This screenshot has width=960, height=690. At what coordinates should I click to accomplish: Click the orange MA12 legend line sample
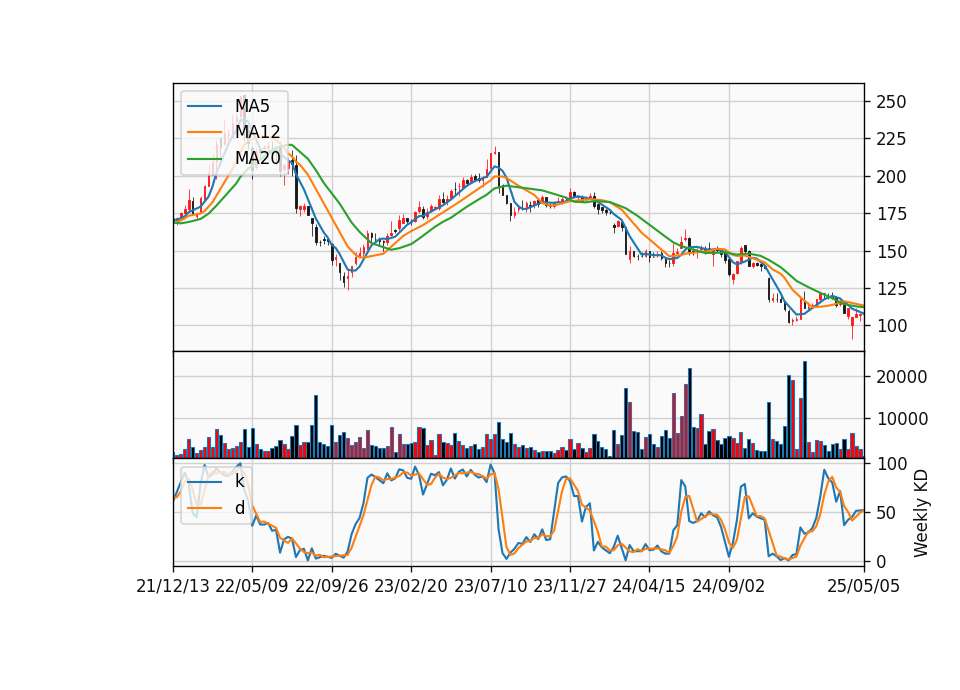click(x=204, y=132)
